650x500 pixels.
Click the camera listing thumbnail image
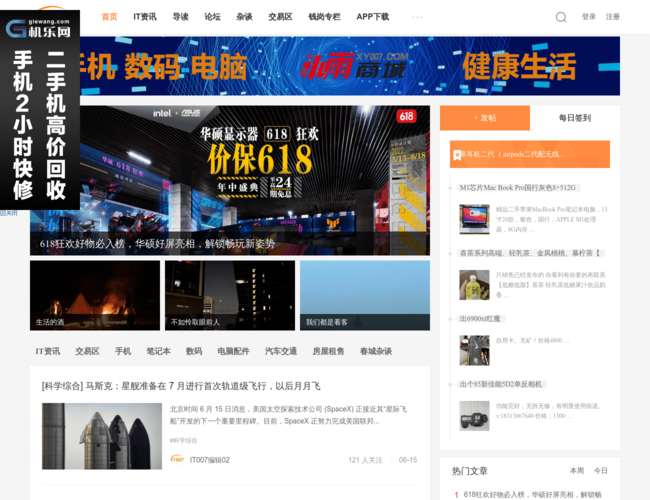pyautogui.click(x=474, y=415)
